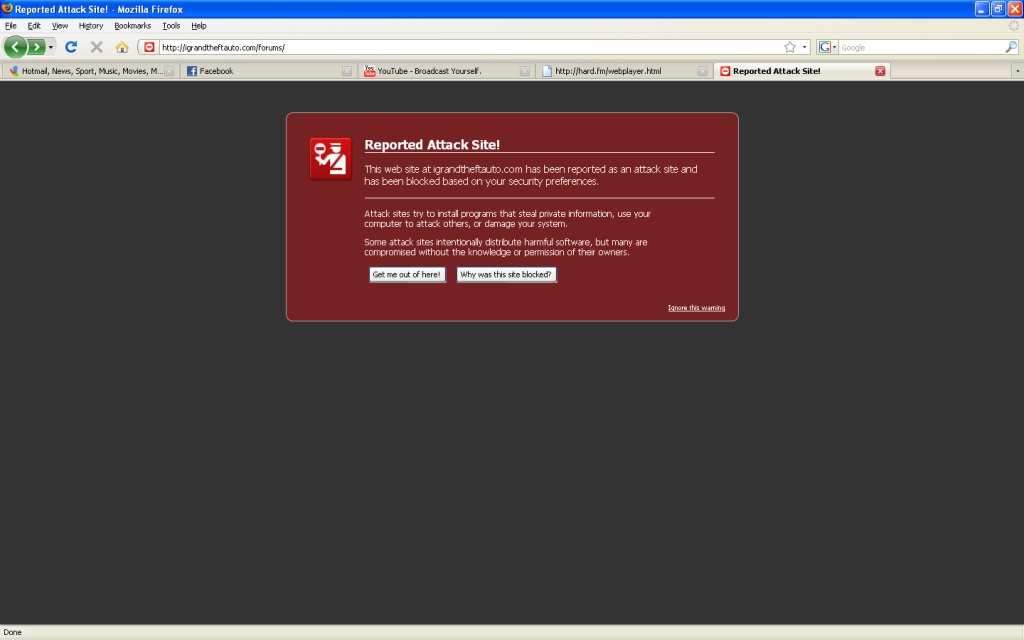The height and width of the screenshot is (640, 1024).
Task: Click the 'Reported Attack Site!' heading
Action: tap(432, 145)
